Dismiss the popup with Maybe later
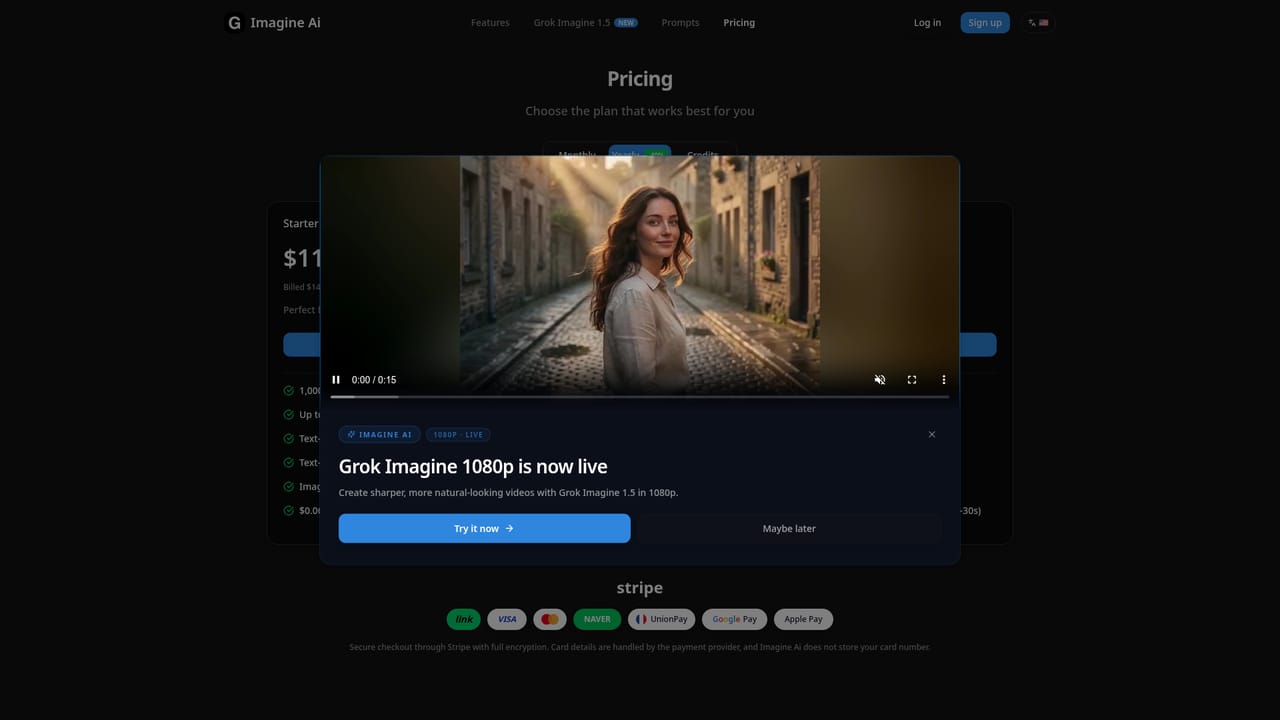Image resolution: width=1280 pixels, height=720 pixels. pyautogui.click(x=789, y=528)
